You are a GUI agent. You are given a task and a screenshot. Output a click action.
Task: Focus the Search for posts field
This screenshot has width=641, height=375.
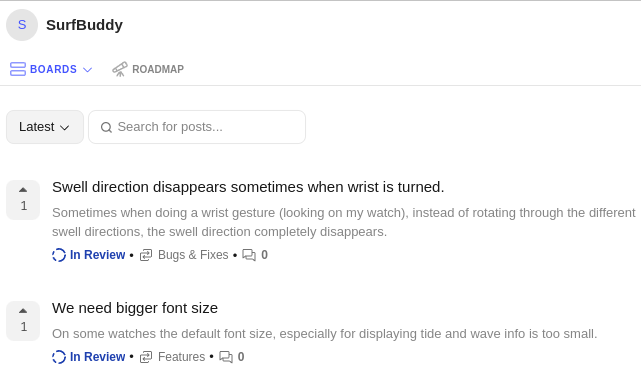click(197, 127)
